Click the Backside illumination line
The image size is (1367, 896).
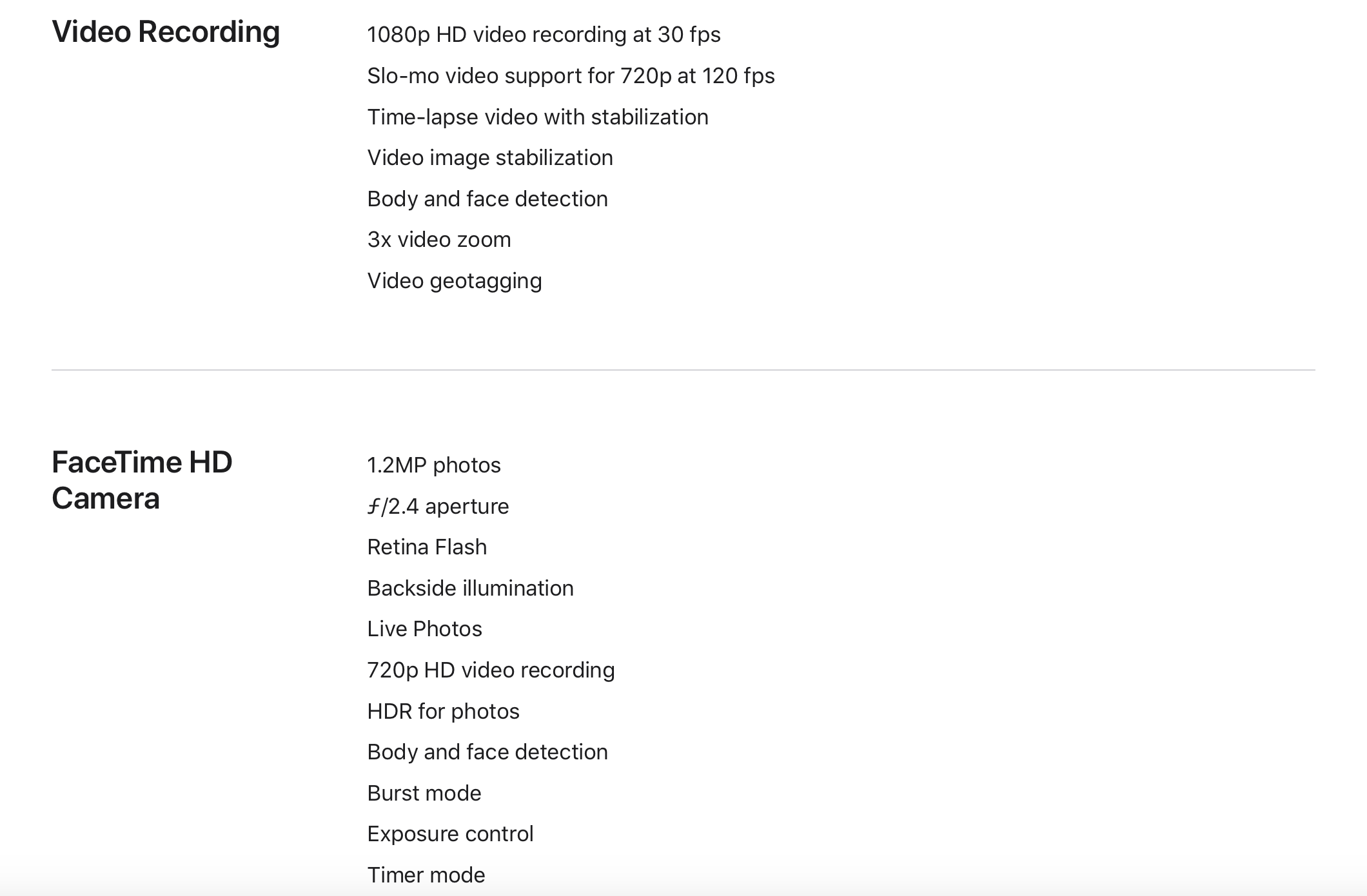tap(470, 589)
